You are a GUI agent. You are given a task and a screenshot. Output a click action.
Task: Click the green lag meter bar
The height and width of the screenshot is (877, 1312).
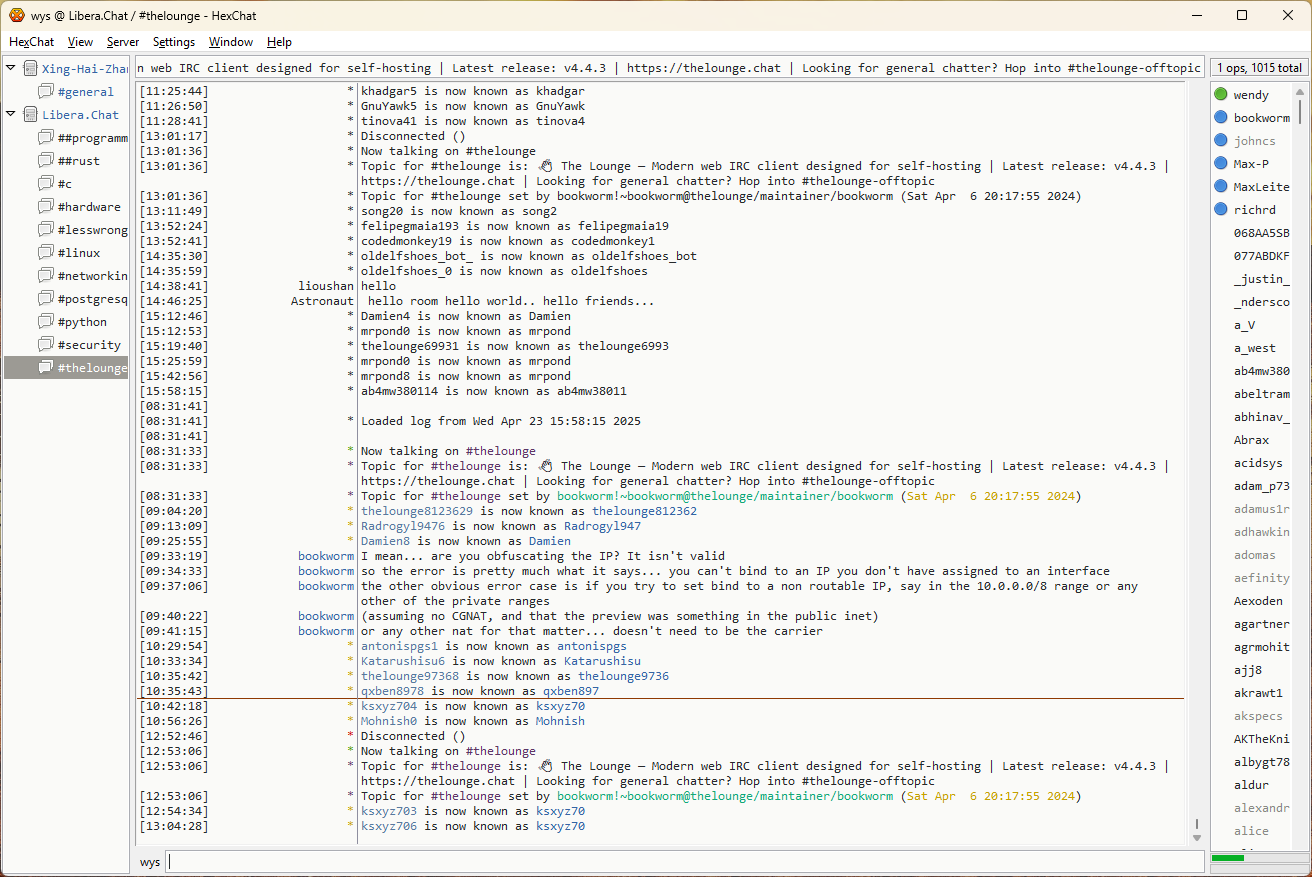[1228, 858]
